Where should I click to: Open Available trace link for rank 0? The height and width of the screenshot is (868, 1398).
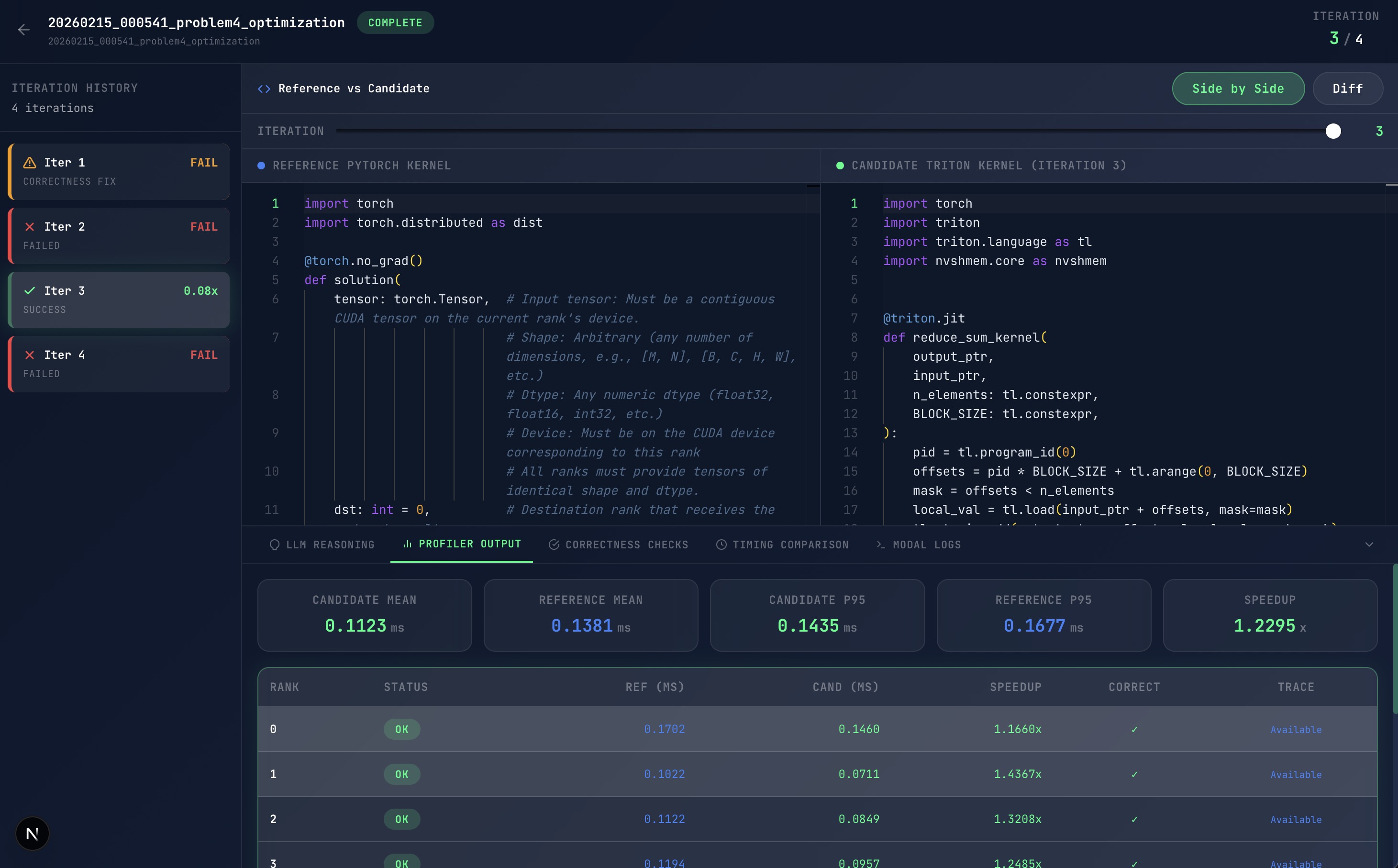tap(1295, 730)
